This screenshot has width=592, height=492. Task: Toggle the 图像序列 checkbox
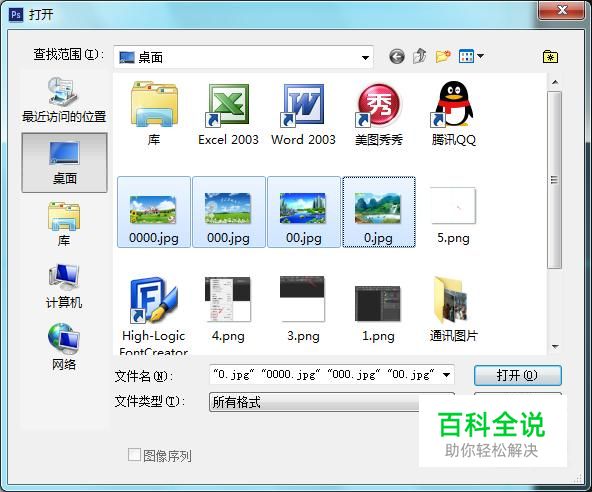click(134, 455)
